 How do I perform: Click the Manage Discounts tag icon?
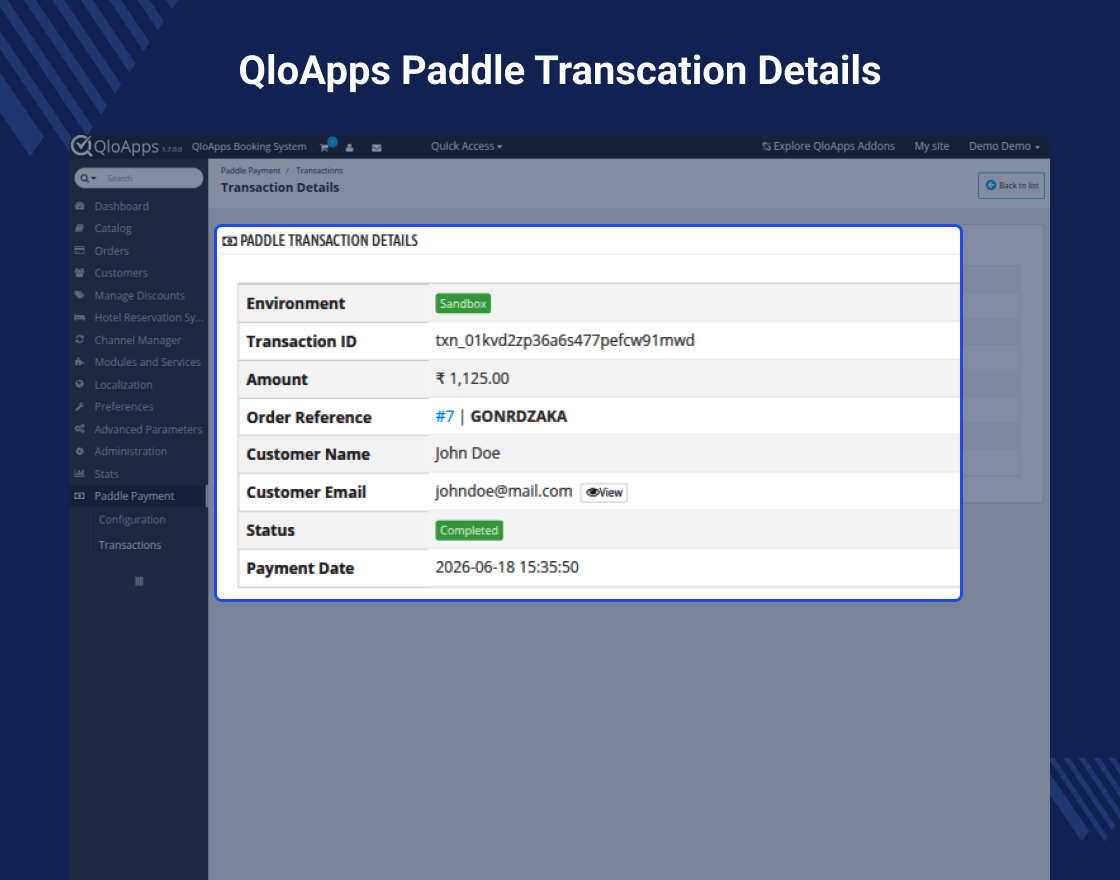coord(80,295)
